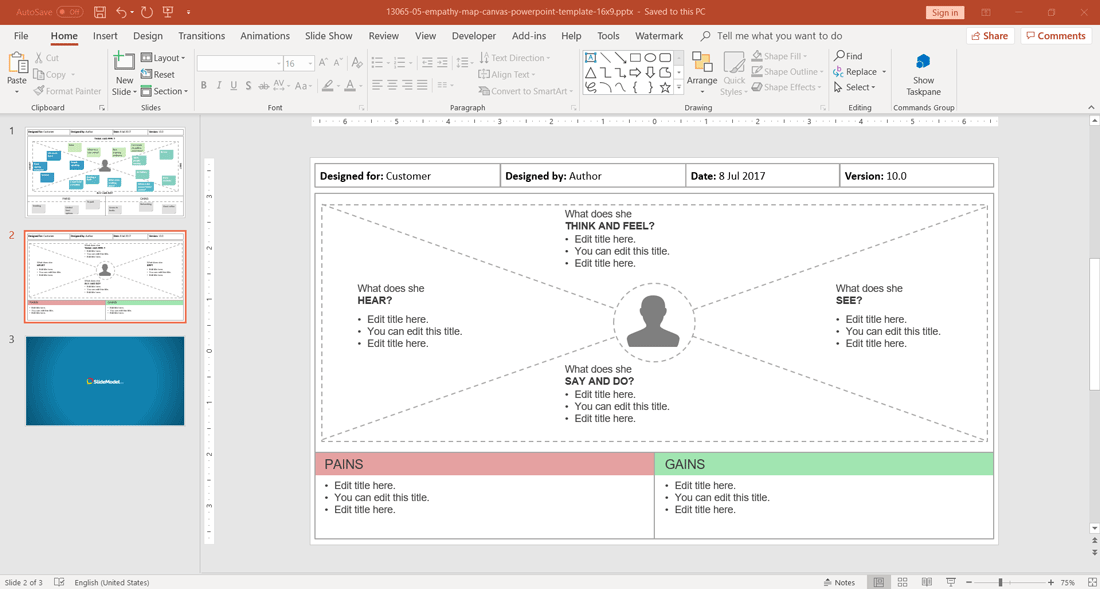Select the Rectangle shape in gallery

pyautogui.click(x=636, y=57)
